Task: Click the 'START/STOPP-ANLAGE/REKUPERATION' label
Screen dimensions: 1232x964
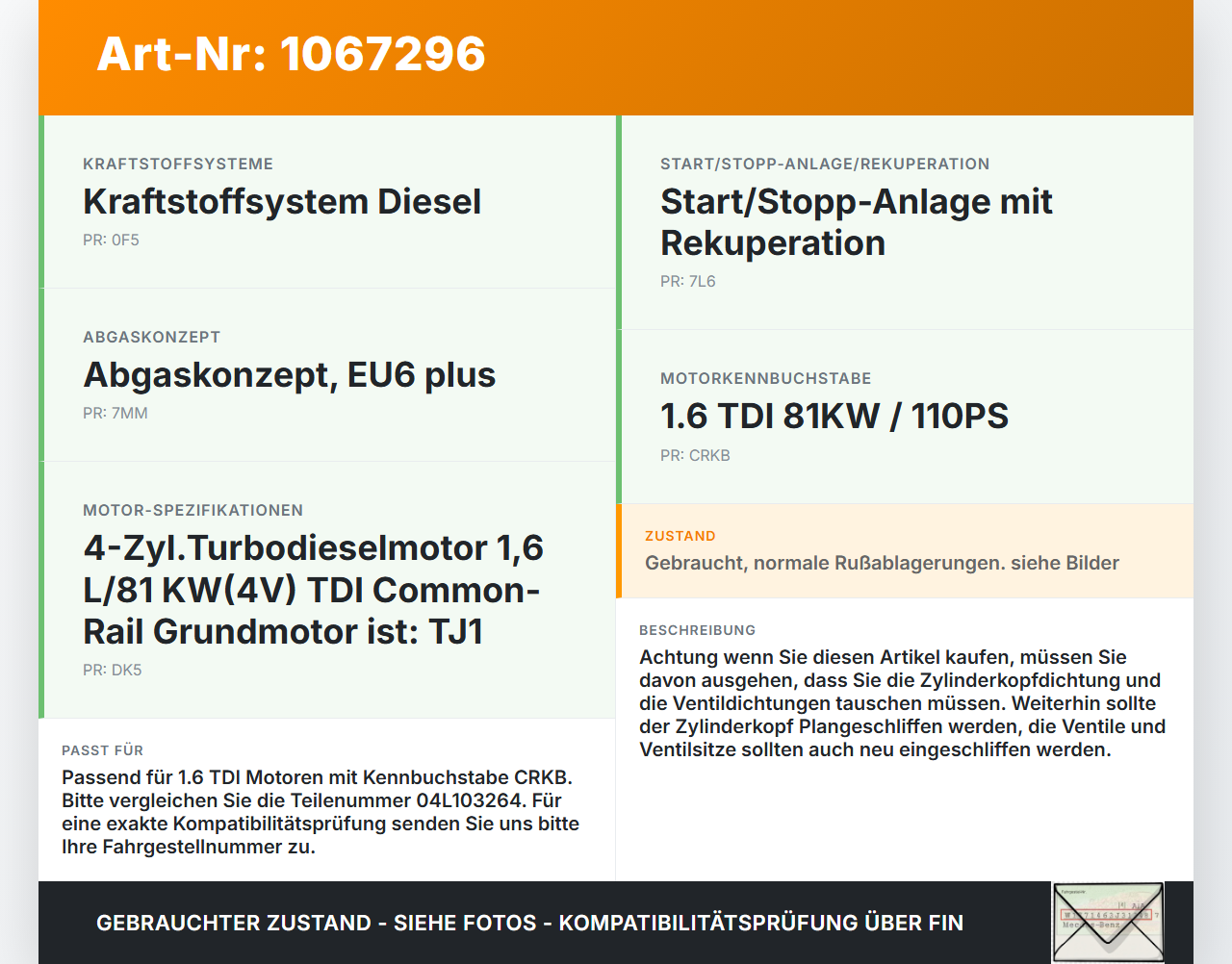Action: click(x=825, y=165)
